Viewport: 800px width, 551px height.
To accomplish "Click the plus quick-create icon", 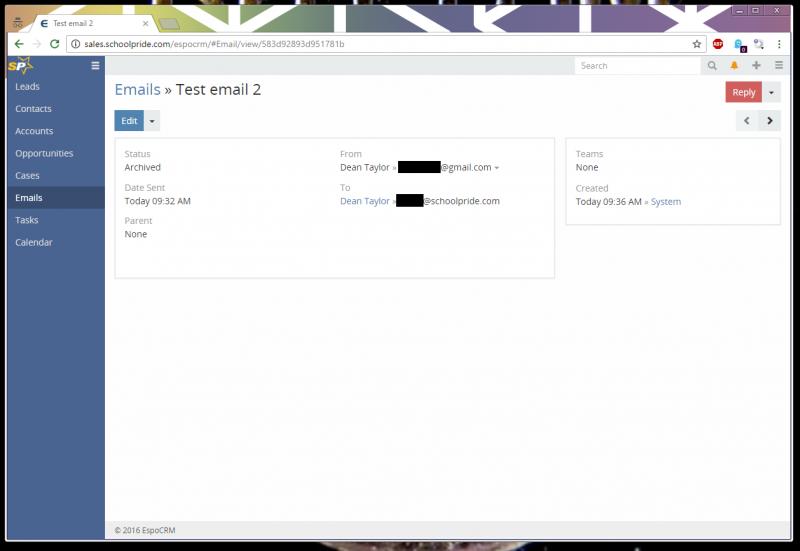I will pos(756,65).
